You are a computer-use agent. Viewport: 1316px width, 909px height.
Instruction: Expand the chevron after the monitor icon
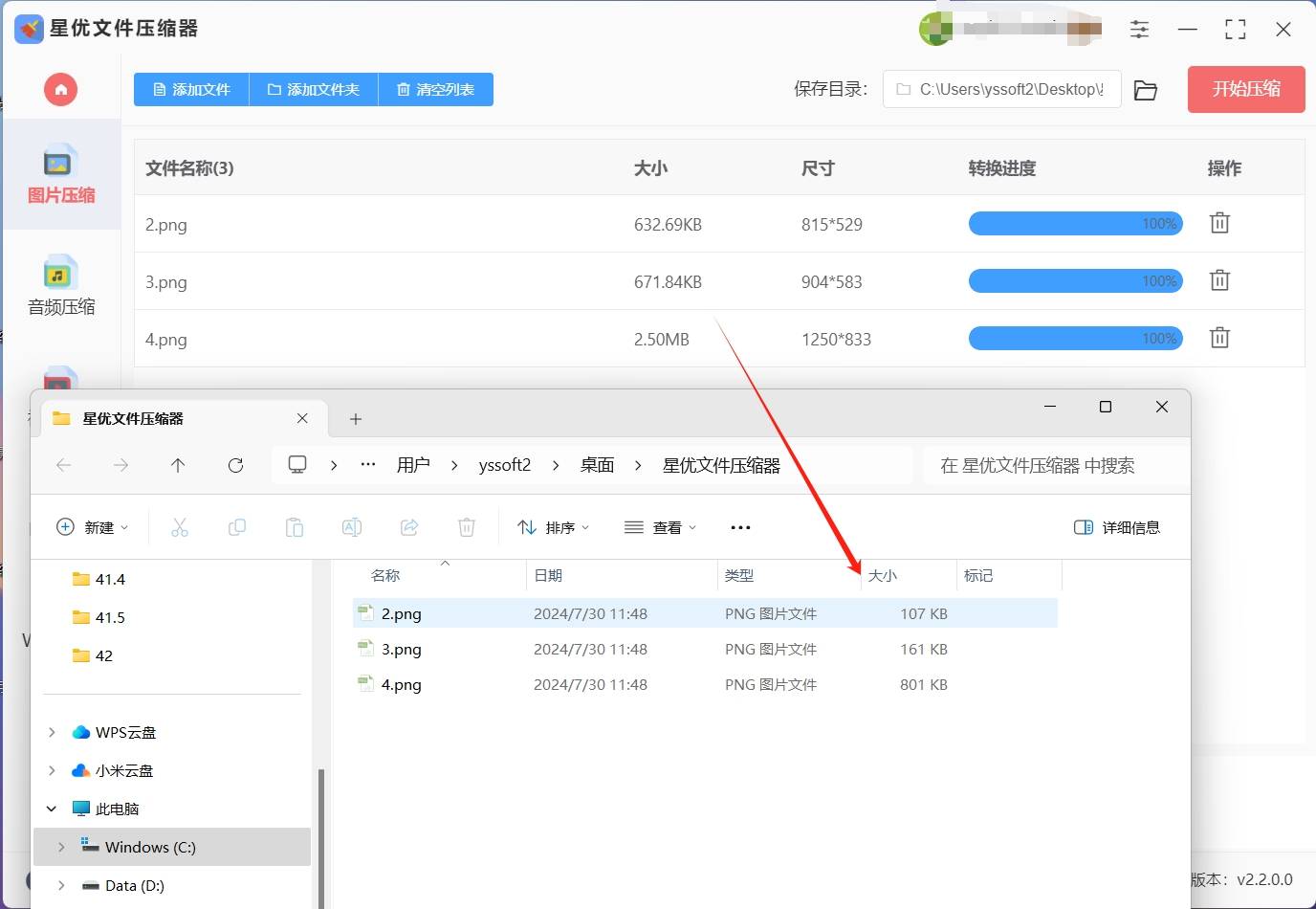[x=334, y=465]
